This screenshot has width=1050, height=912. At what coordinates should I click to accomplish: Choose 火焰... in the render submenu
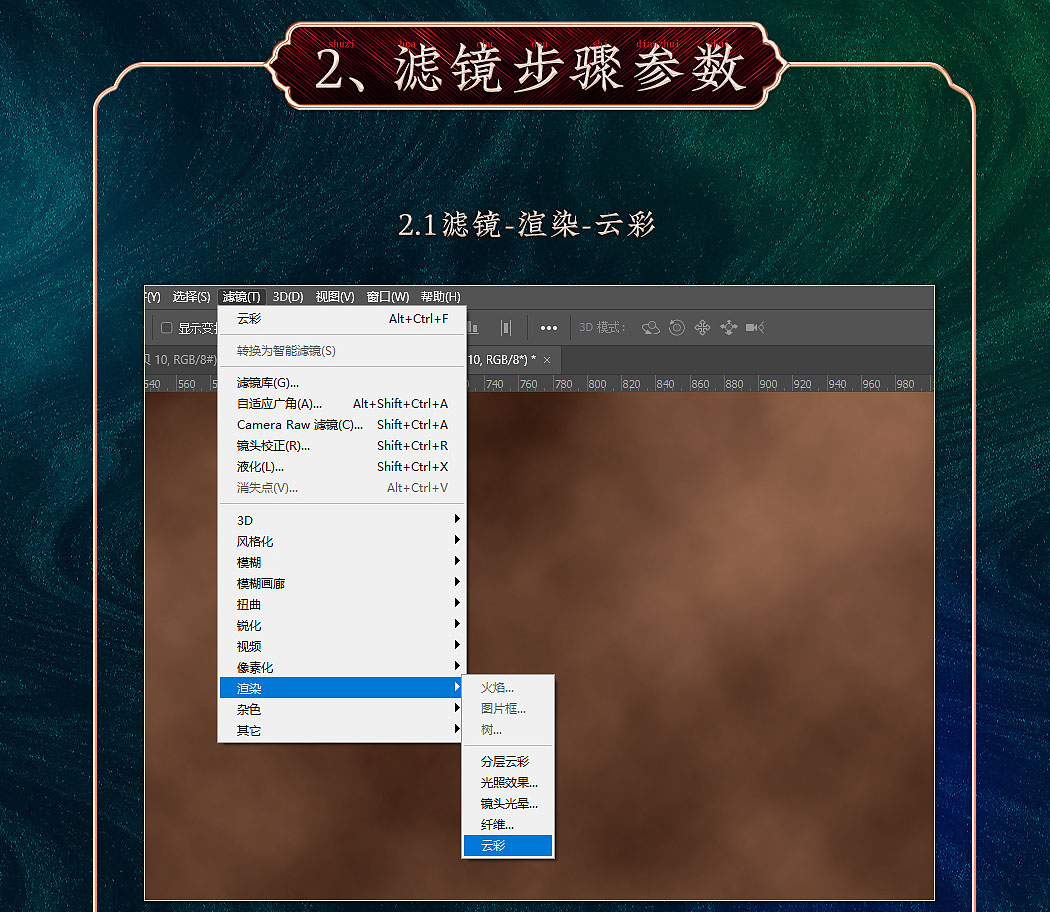(508, 688)
